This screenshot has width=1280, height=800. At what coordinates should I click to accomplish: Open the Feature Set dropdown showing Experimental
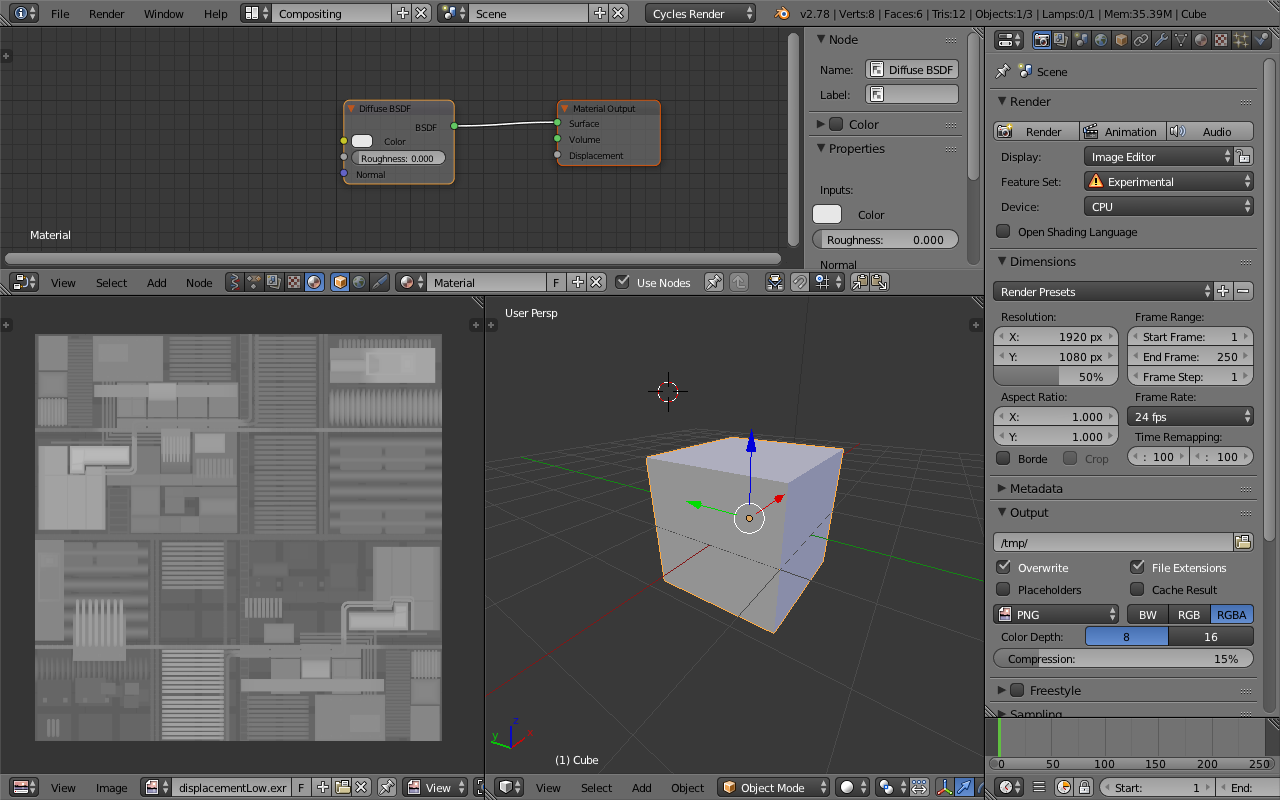(x=1168, y=182)
